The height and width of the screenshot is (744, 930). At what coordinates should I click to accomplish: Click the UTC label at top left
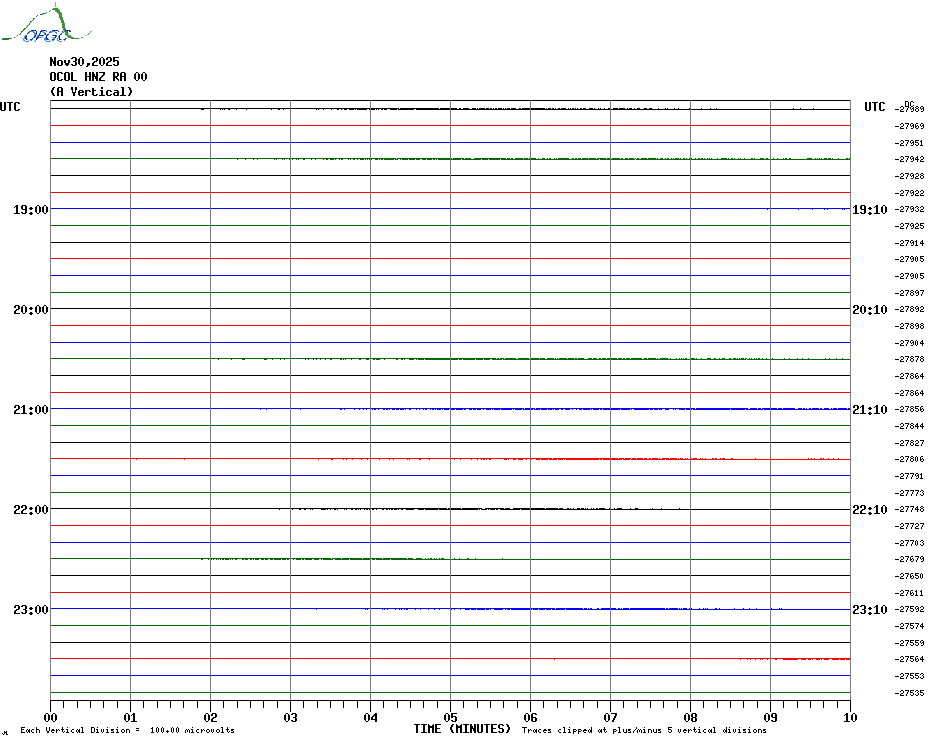click(x=10, y=107)
